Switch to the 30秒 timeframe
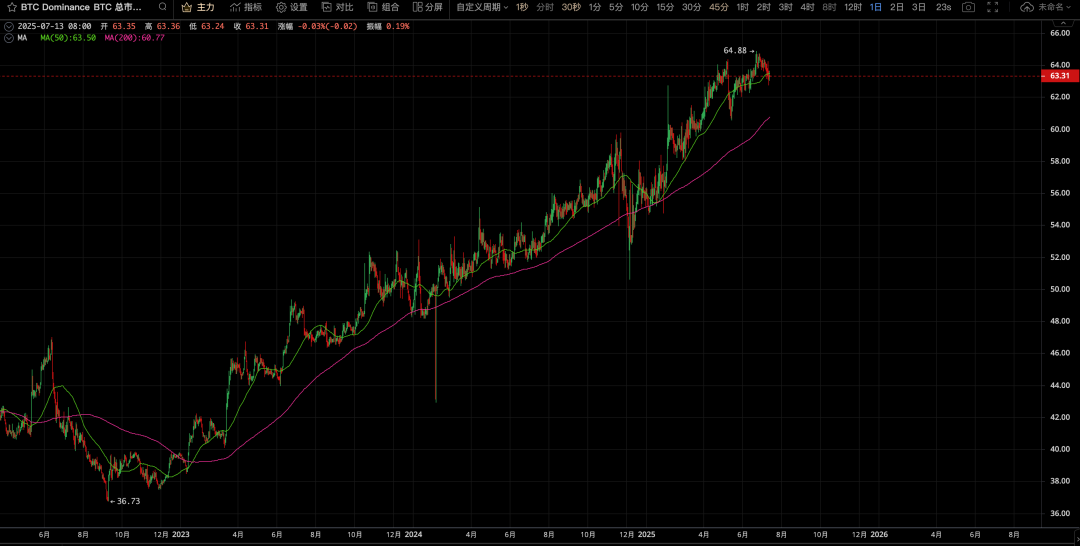Image resolution: width=1080 pixels, height=546 pixels. tap(571, 8)
